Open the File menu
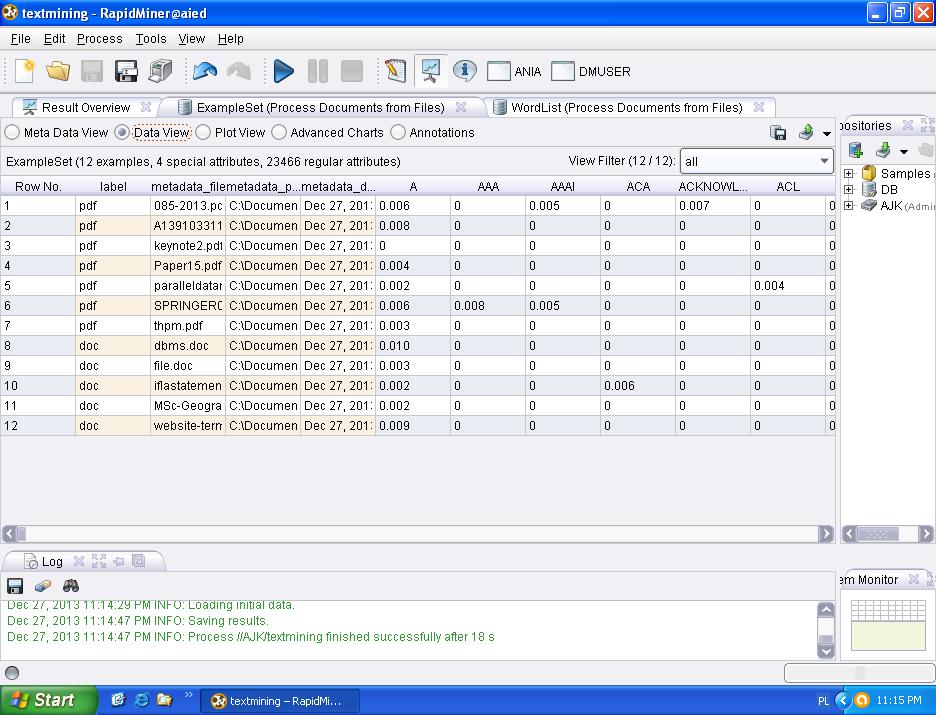Viewport: 936px width, 715px height. pos(20,39)
